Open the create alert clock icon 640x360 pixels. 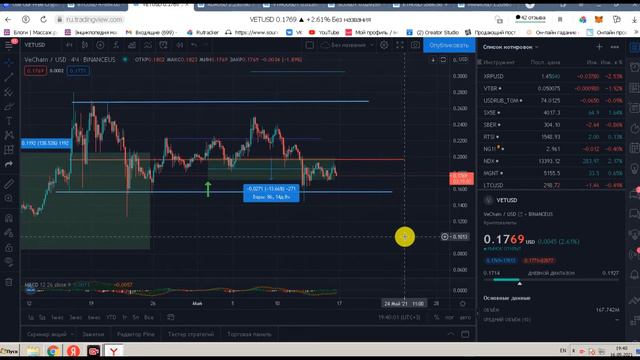163,45
